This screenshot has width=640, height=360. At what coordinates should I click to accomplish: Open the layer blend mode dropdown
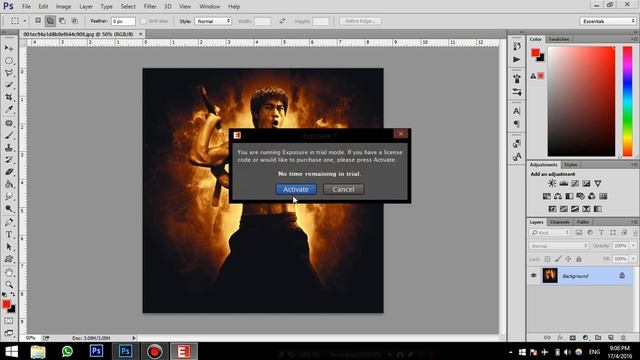click(x=558, y=246)
